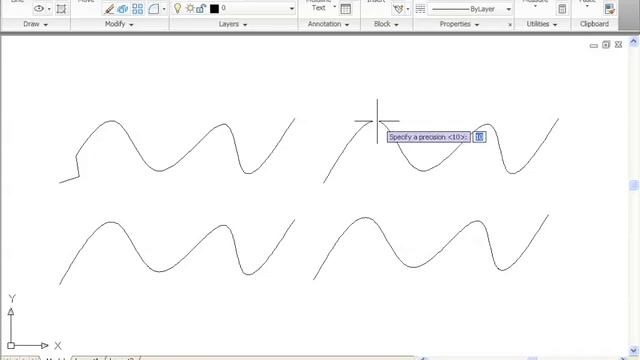The height and width of the screenshot is (360, 640).
Task: Open the Text flyout arrow
Action: (335, 7)
